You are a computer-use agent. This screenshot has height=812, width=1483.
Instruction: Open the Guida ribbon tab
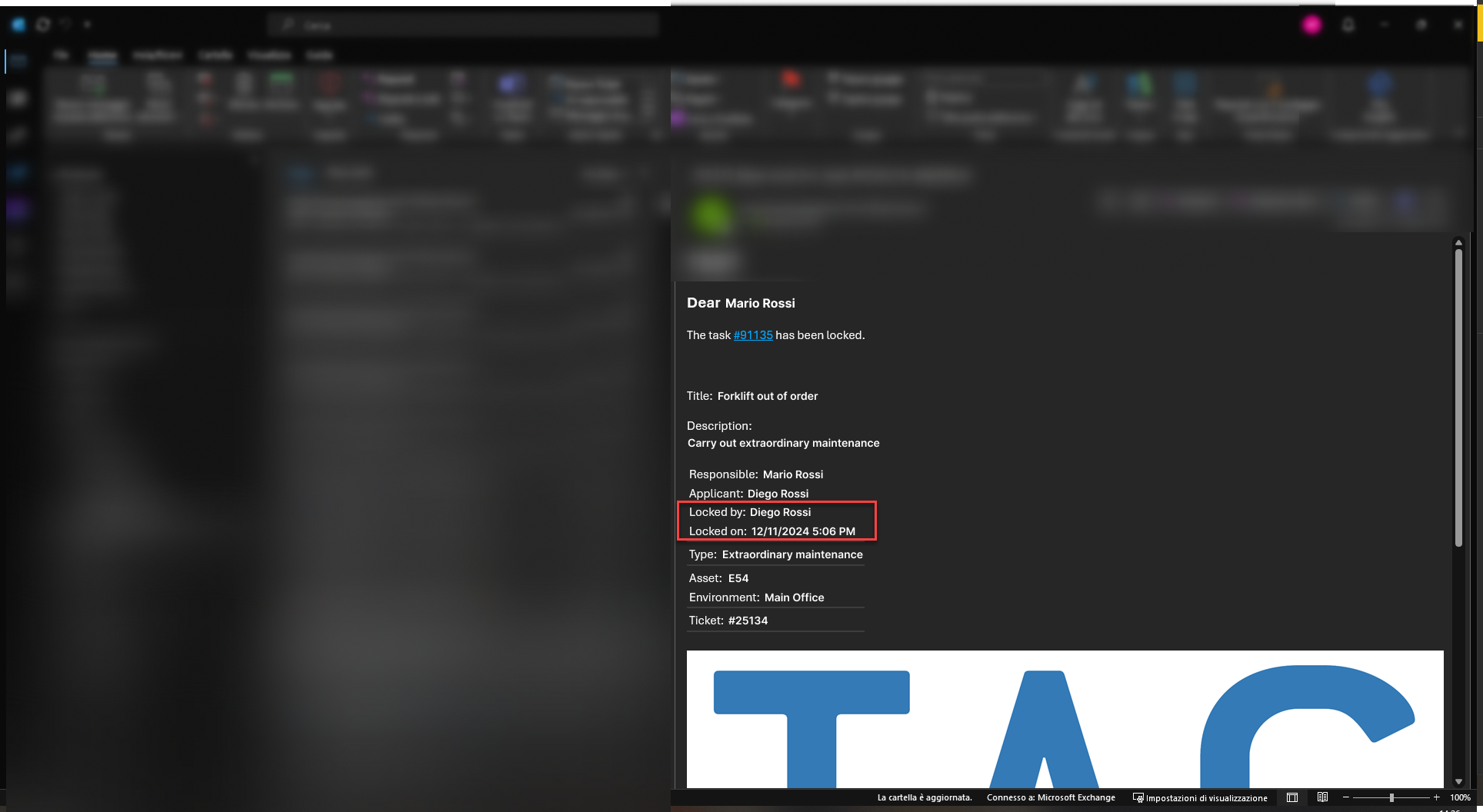click(320, 55)
